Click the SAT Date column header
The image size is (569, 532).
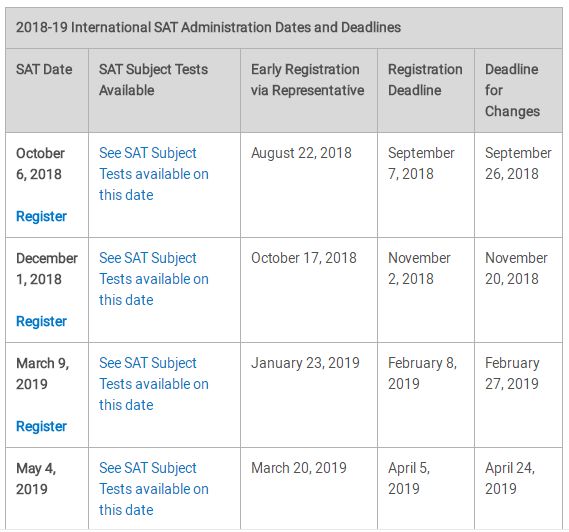(x=44, y=69)
